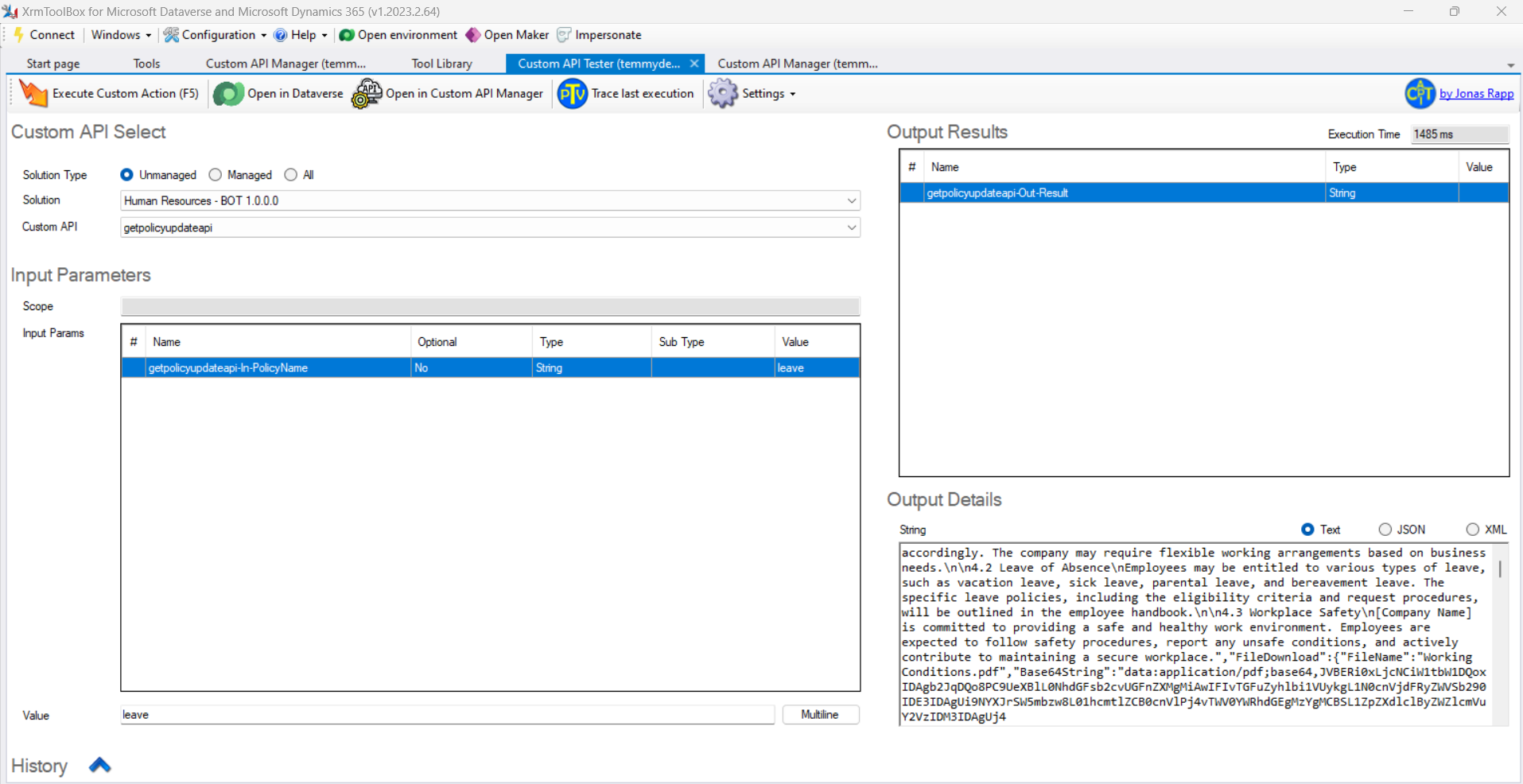Screen dimensions: 1523x784
Task: Click the Open environment green icon
Action: click(347, 35)
